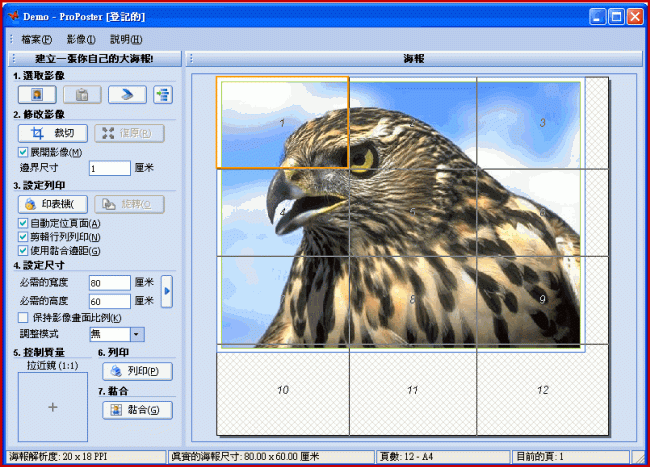Click the import table icon in section 1

point(163,95)
